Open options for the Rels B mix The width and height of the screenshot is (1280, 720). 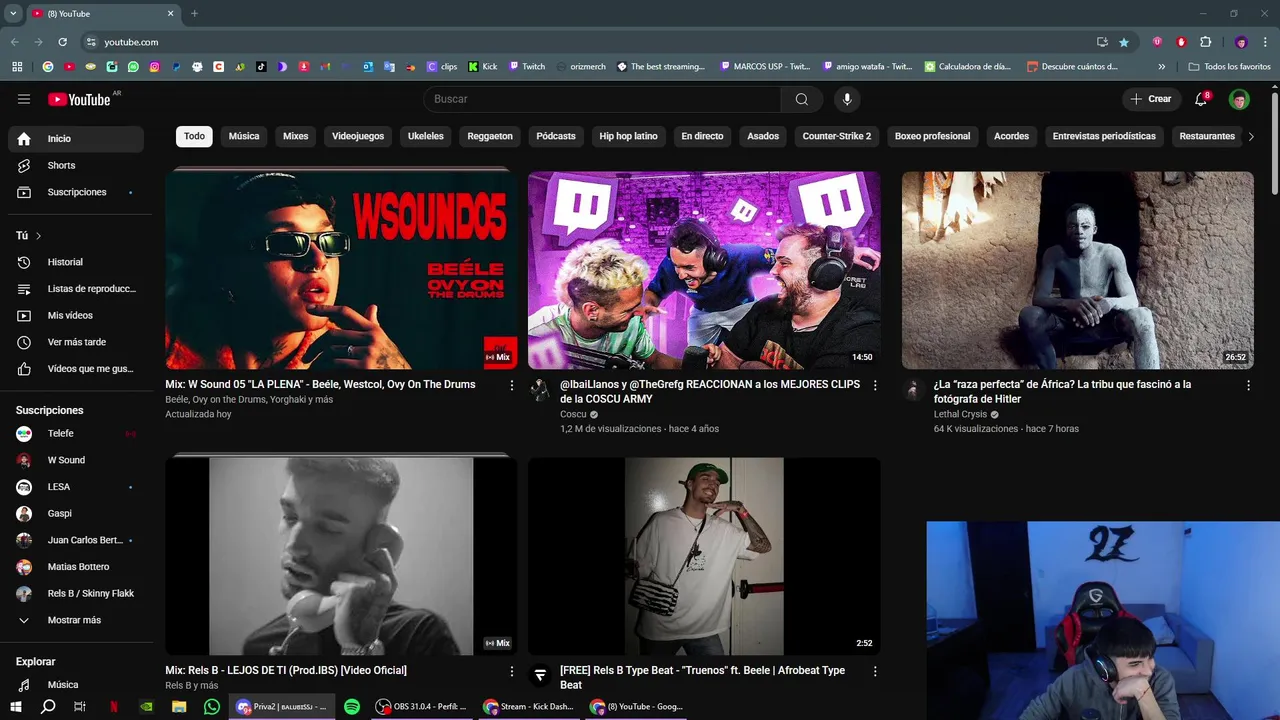click(512, 671)
